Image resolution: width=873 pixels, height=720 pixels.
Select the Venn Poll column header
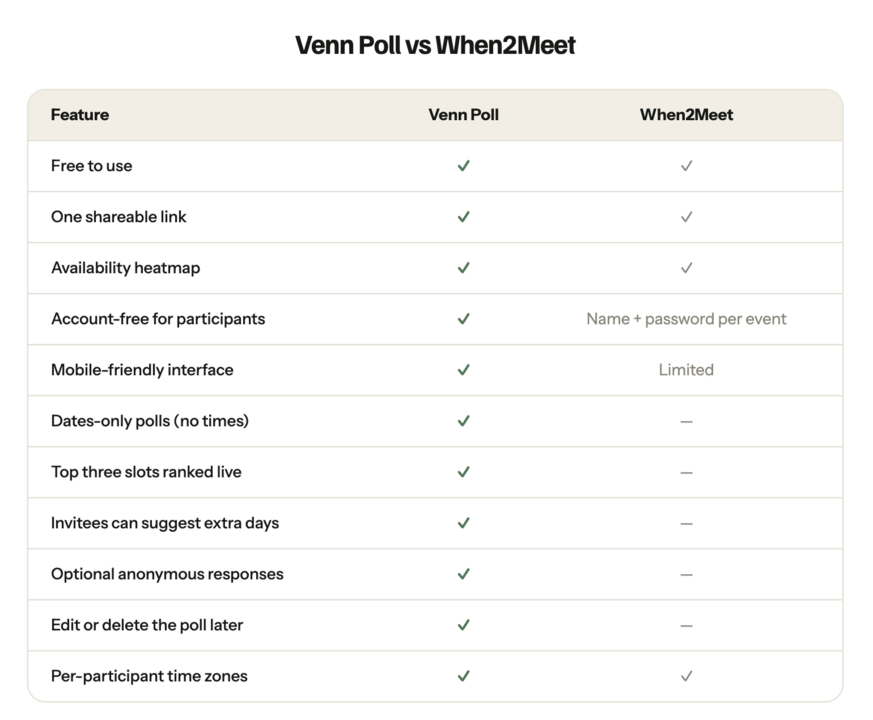point(463,115)
